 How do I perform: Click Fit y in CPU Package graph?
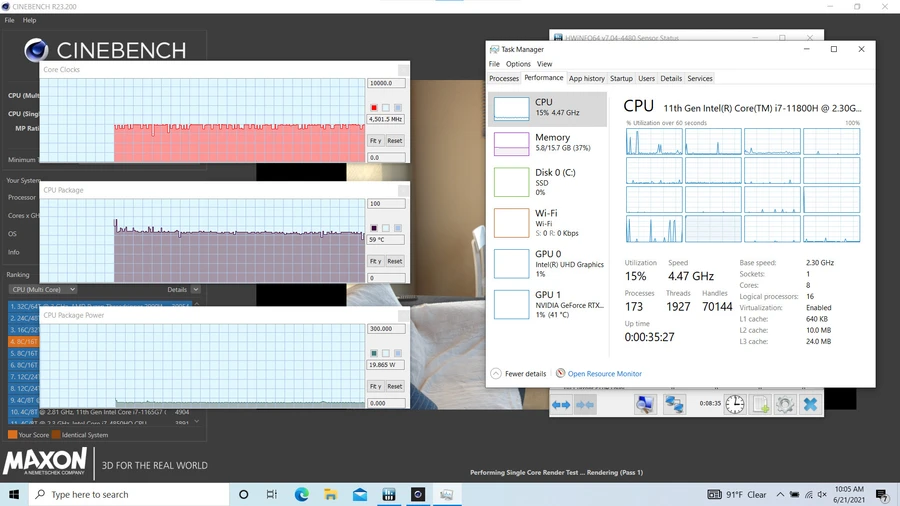coord(375,261)
